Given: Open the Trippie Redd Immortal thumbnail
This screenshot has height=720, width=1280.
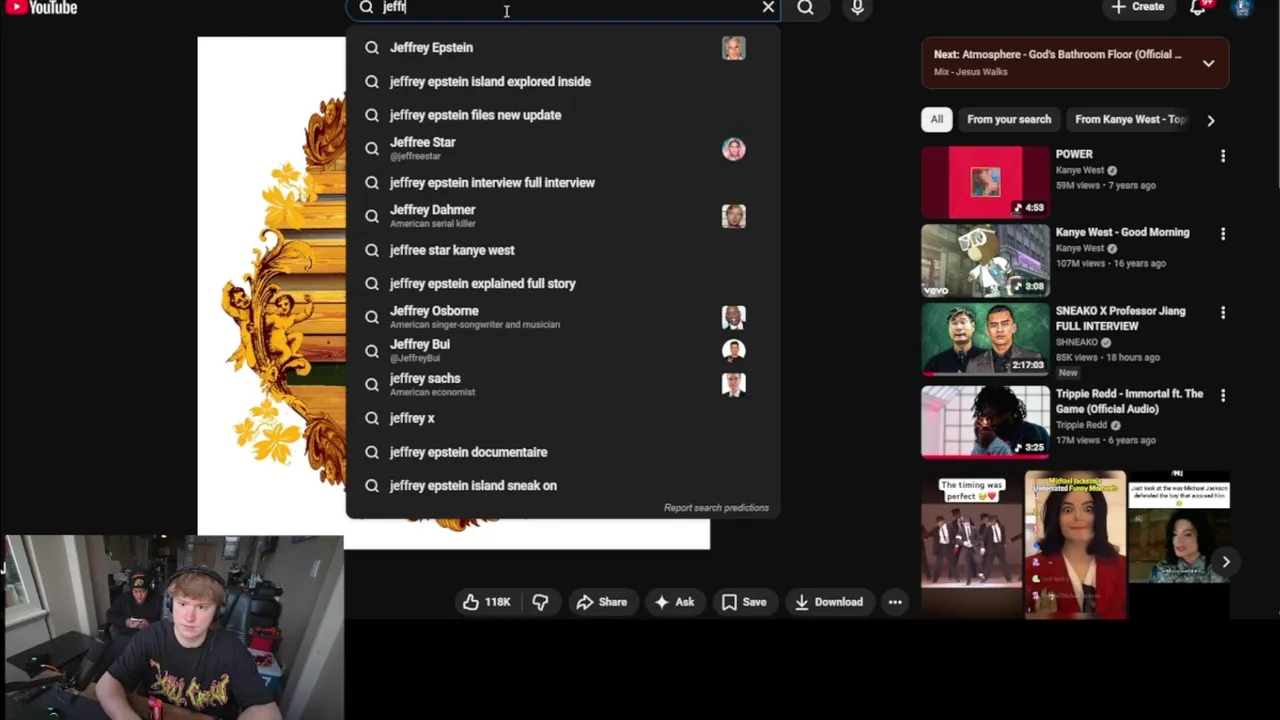Looking at the screenshot, I should tap(986, 422).
